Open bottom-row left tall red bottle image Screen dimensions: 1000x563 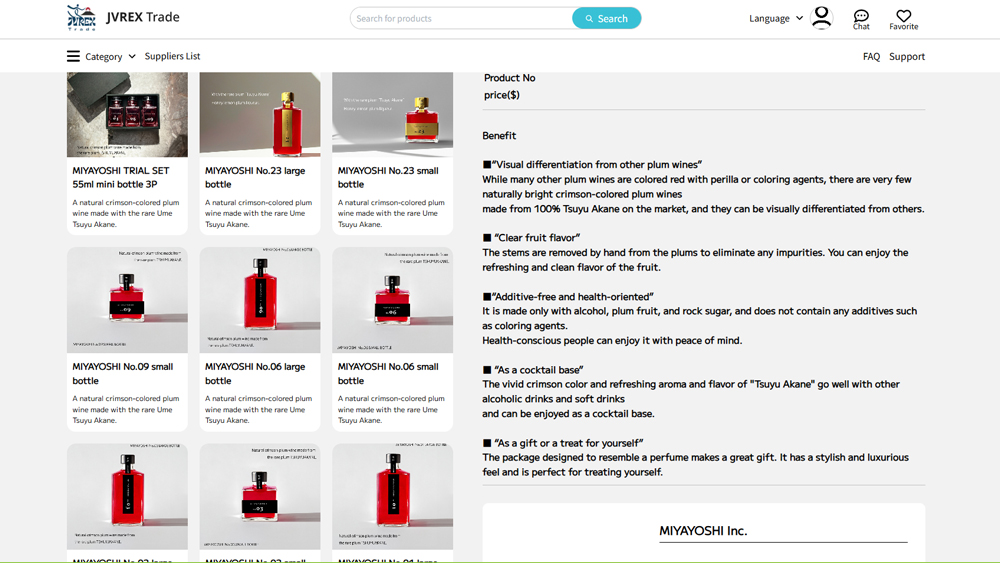tap(128, 496)
